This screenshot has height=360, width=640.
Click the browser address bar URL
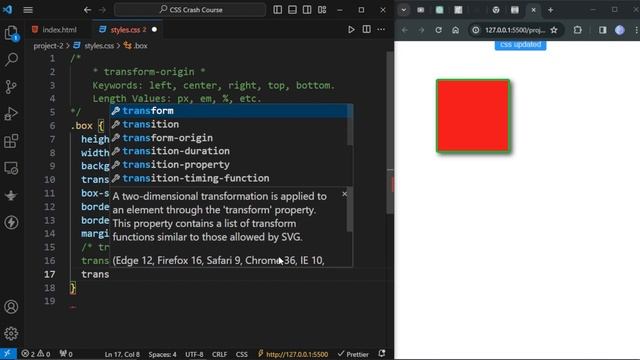[515, 30]
